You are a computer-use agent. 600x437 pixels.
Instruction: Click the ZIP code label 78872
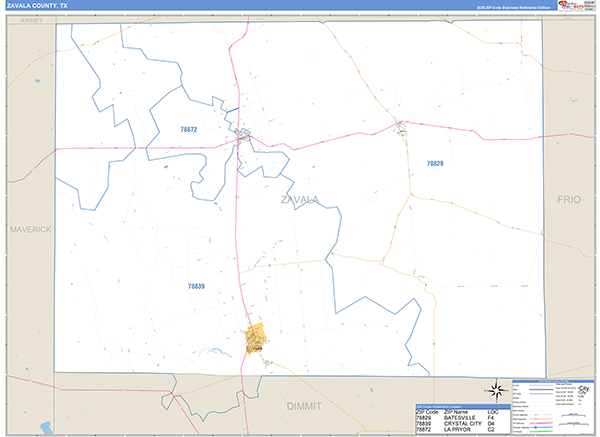click(189, 129)
